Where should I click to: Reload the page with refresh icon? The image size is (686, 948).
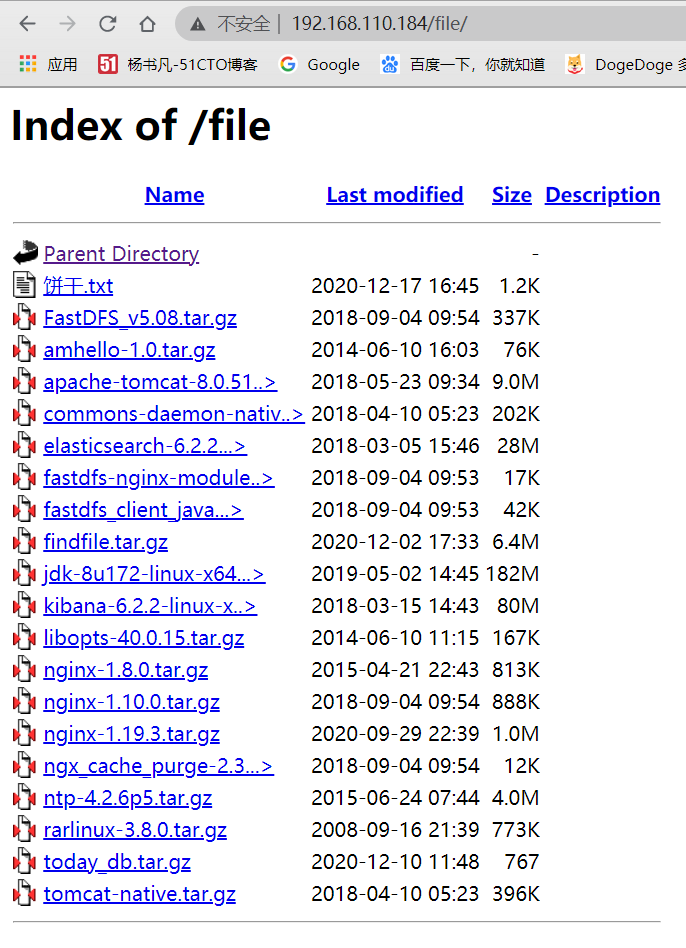[x=108, y=24]
